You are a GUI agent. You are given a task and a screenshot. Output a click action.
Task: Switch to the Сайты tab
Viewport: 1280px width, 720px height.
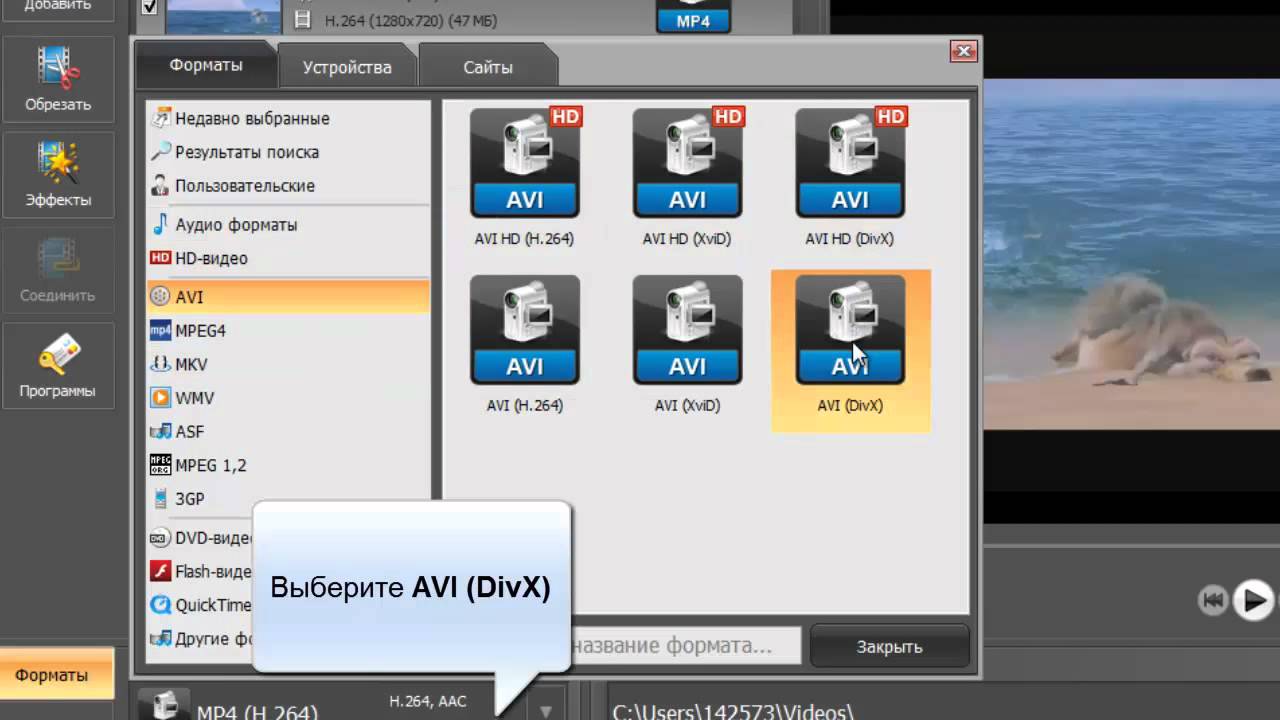point(488,67)
